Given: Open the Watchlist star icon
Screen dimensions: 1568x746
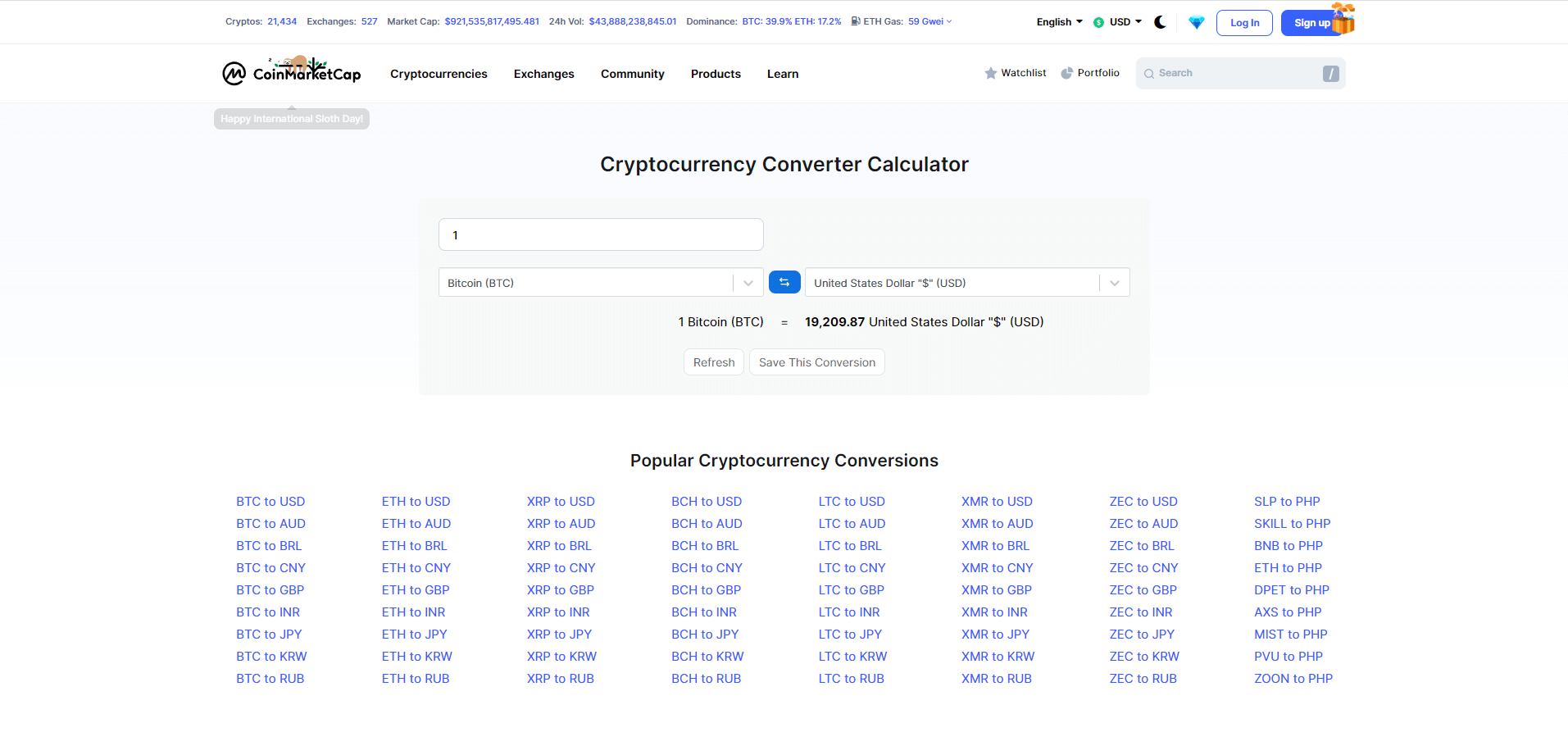Looking at the screenshot, I should click(990, 73).
